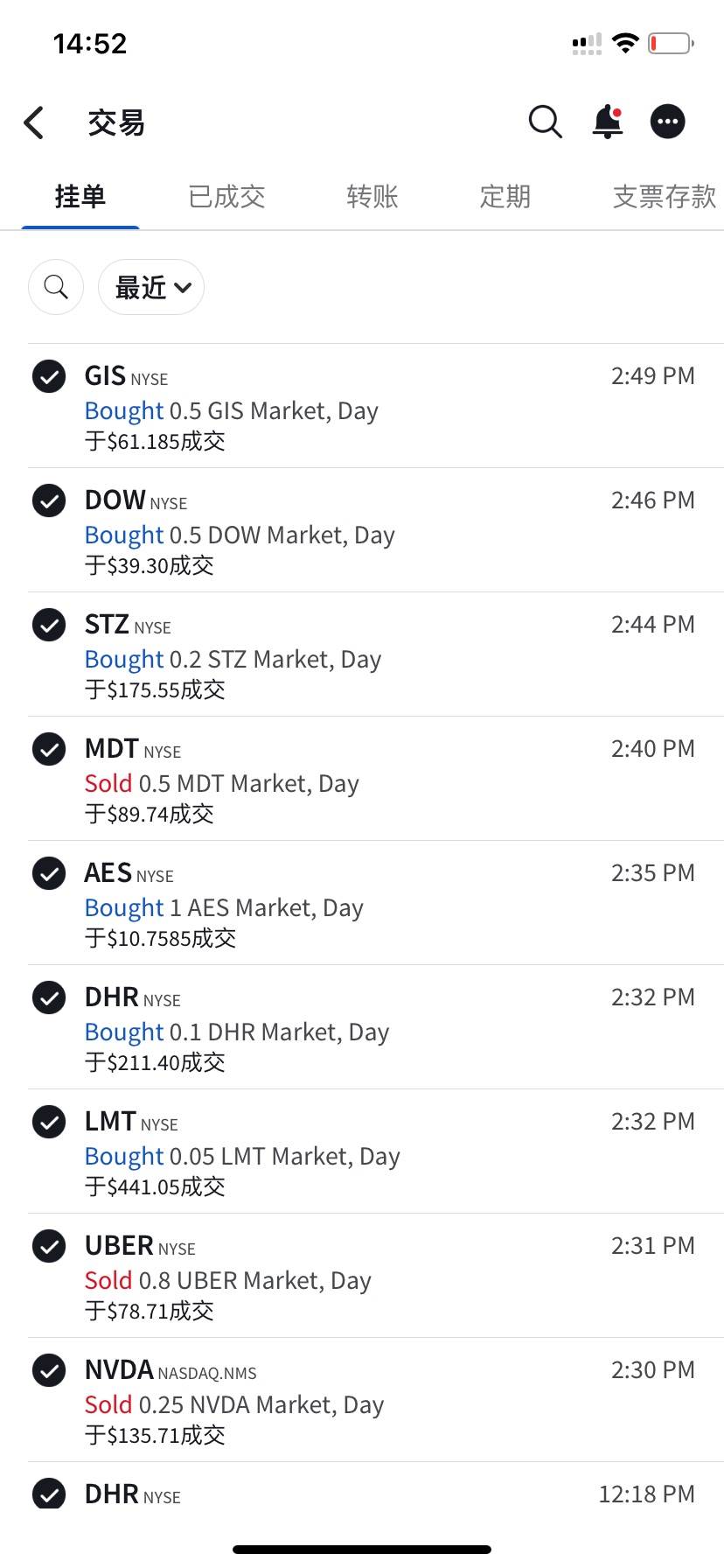724x1568 pixels.
Task: Switch to the 已成交 tab
Action: [x=226, y=197]
